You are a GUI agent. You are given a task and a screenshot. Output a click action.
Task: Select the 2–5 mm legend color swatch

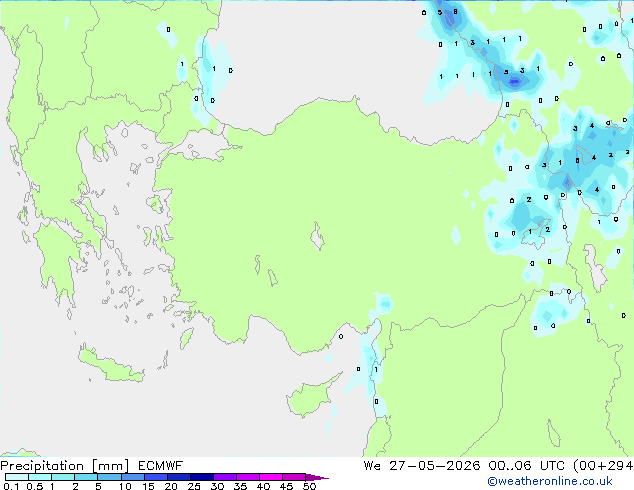point(86,477)
